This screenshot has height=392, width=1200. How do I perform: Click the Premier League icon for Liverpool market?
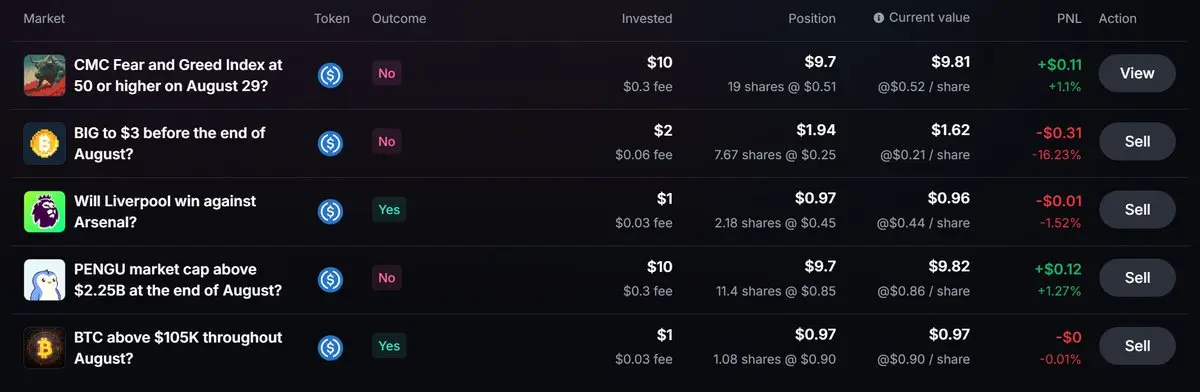click(44, 211)
